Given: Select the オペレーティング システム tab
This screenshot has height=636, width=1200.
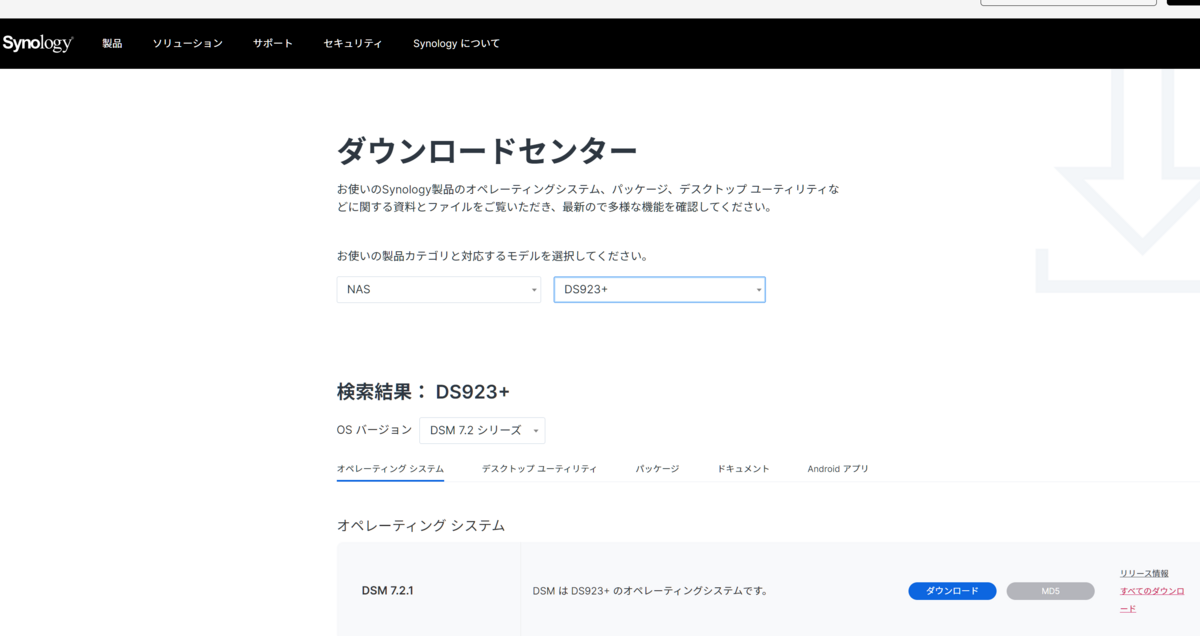Looking at the screenshot, I should point(390,468).
